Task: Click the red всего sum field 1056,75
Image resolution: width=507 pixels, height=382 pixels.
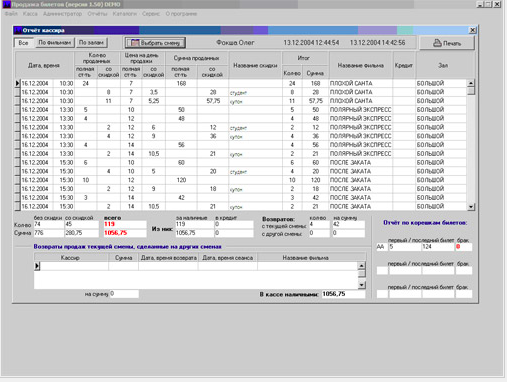Action: click(125, 233)
